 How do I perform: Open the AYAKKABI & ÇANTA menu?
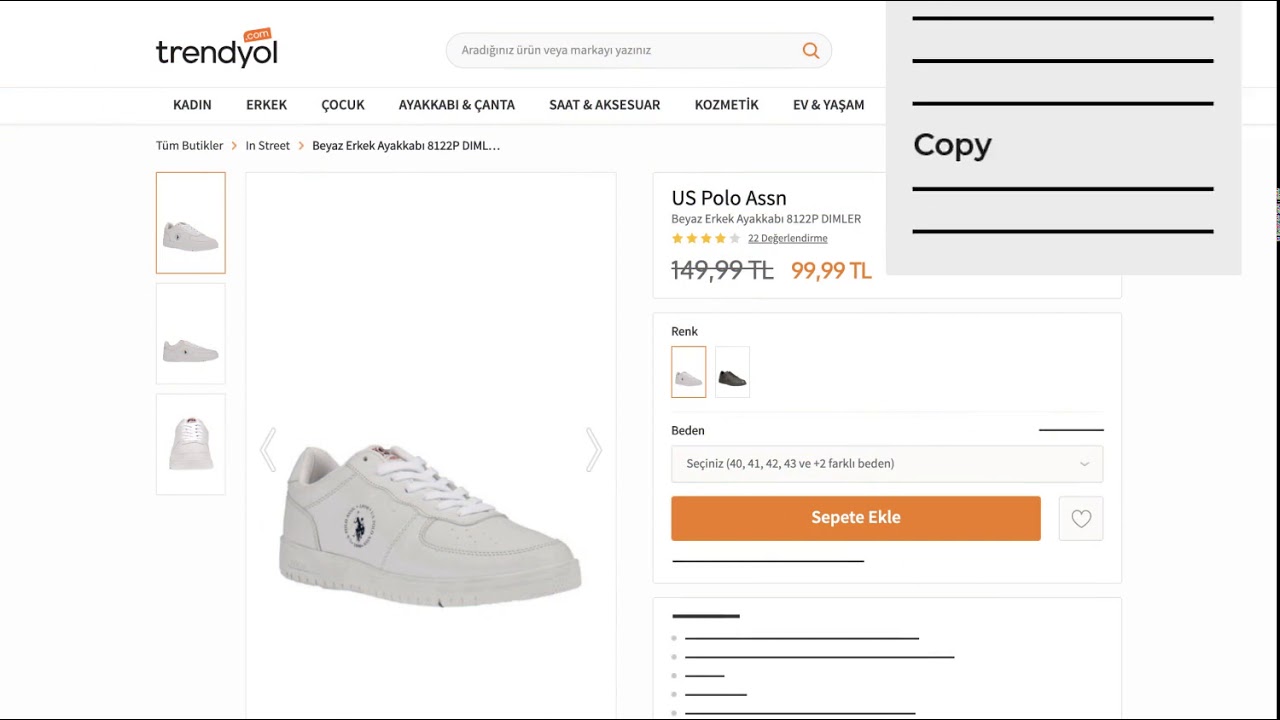(457, 105)
